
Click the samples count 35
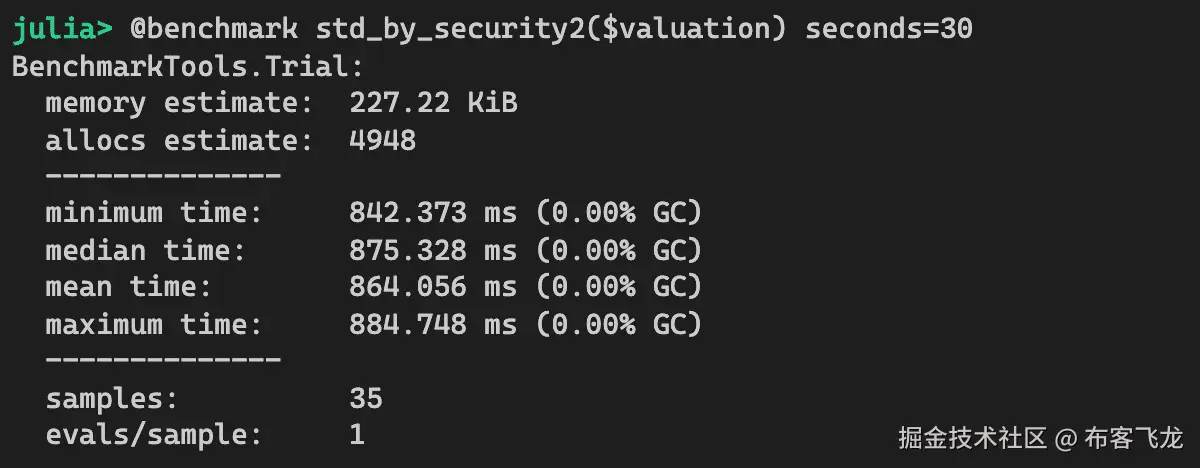point(366,398)
